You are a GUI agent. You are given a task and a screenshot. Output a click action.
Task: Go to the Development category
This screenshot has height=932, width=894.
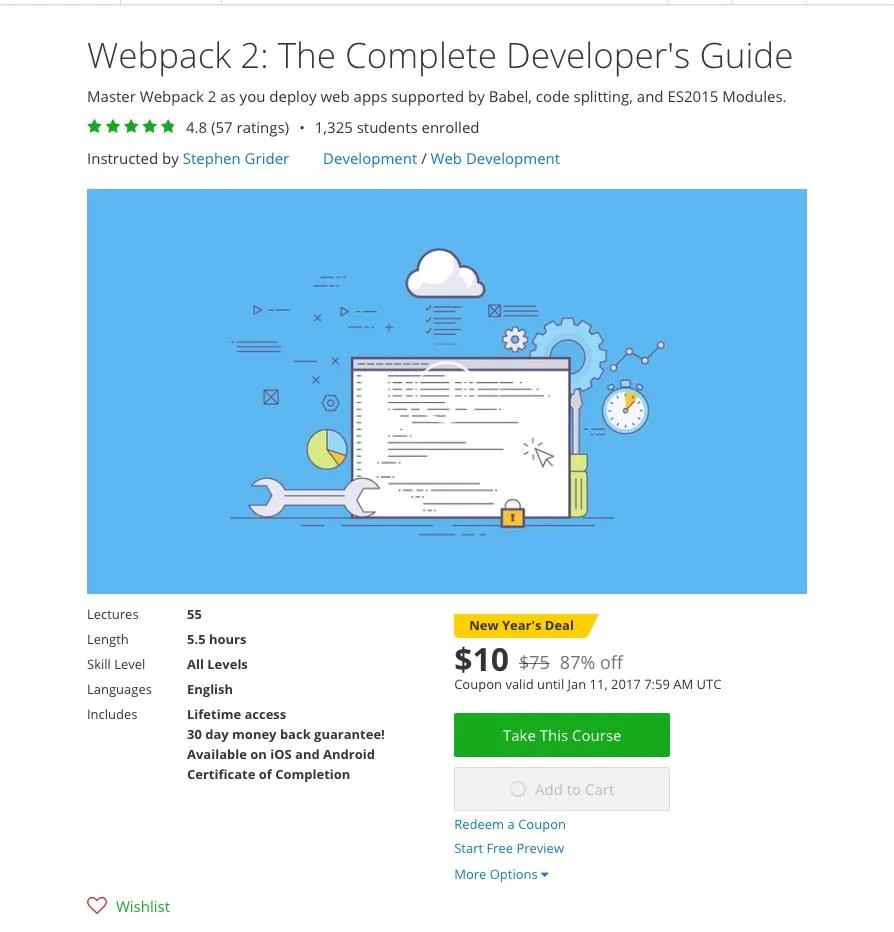tap(370, 159)
